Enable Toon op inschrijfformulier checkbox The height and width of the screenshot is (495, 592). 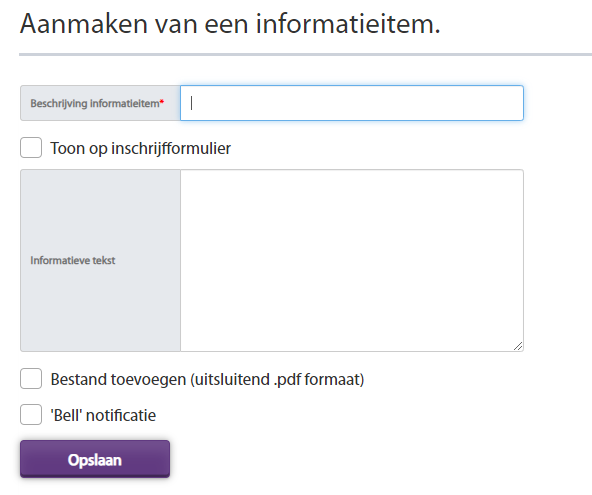click(31, 148)
